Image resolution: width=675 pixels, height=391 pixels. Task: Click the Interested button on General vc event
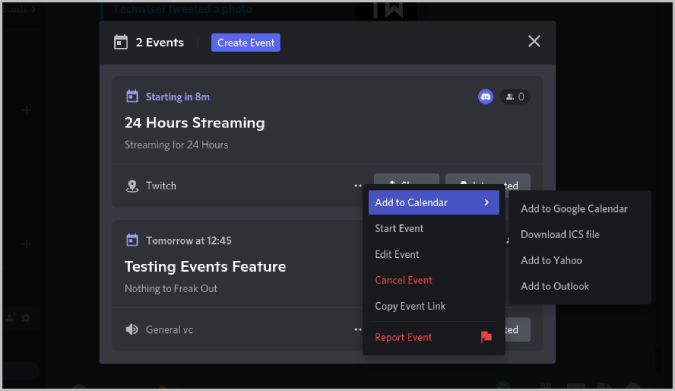[x=517, y=329]
